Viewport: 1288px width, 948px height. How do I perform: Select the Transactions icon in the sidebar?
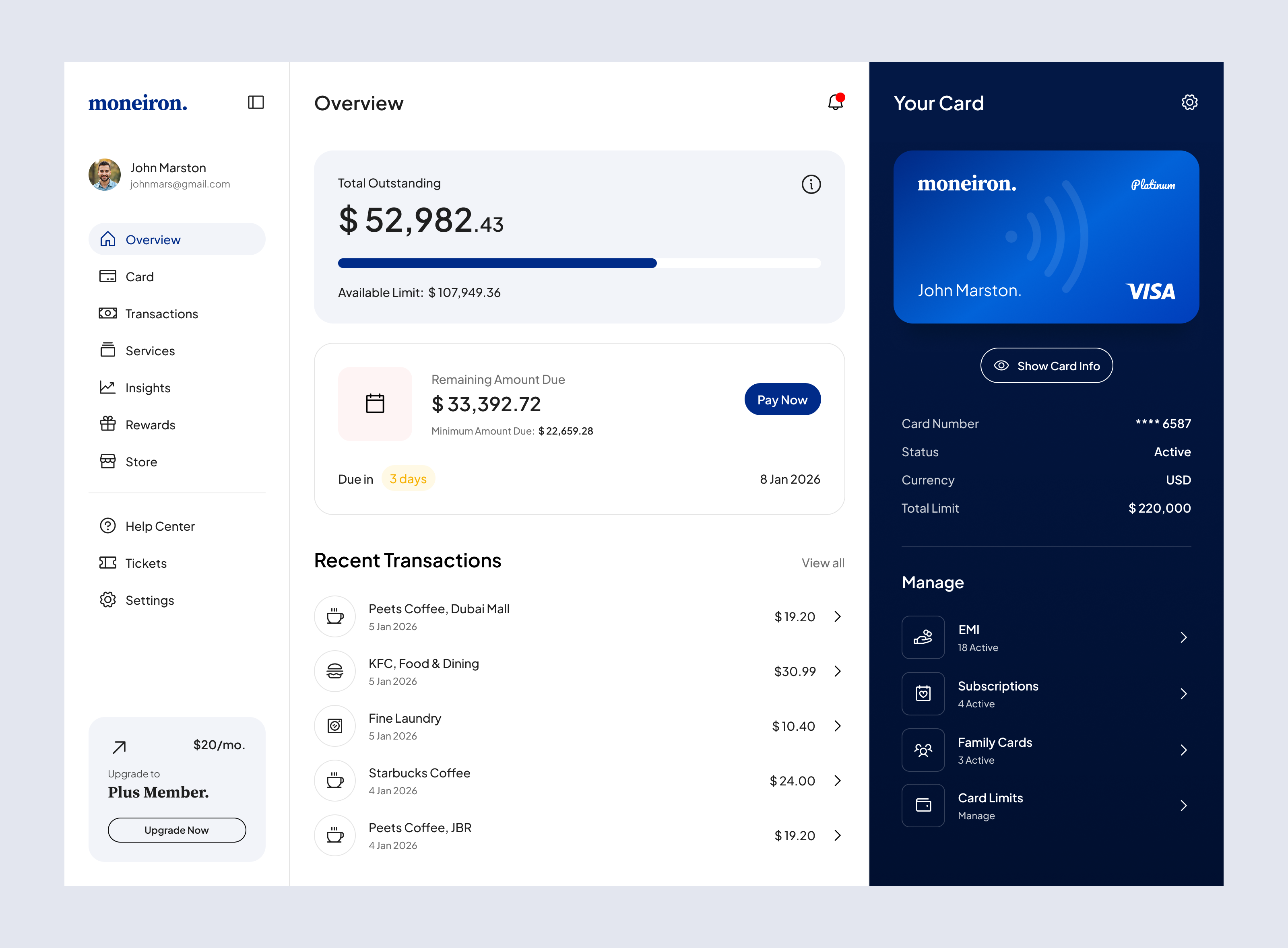pos(108,313)
